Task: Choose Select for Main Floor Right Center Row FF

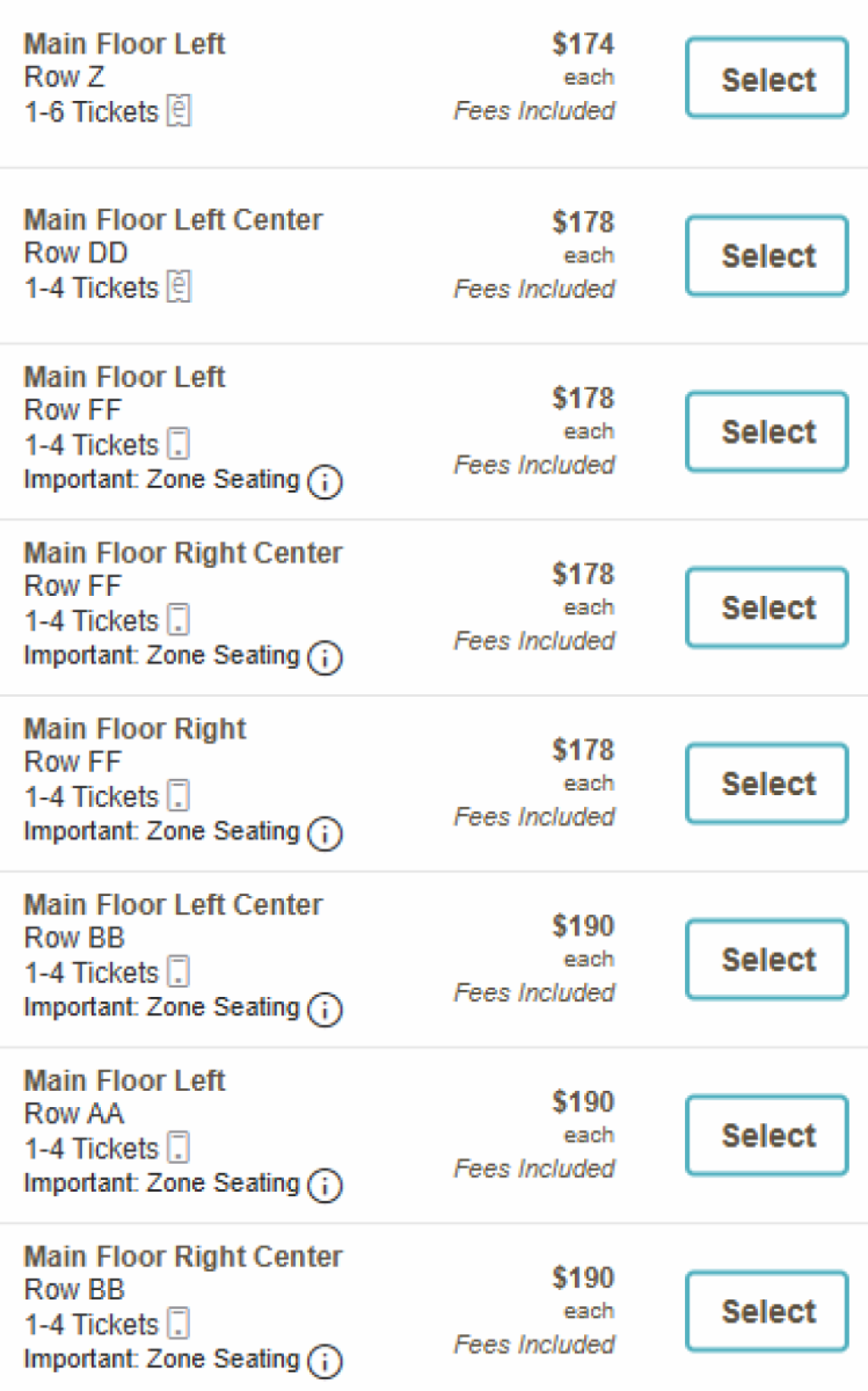Action: (x=767, y=608)
